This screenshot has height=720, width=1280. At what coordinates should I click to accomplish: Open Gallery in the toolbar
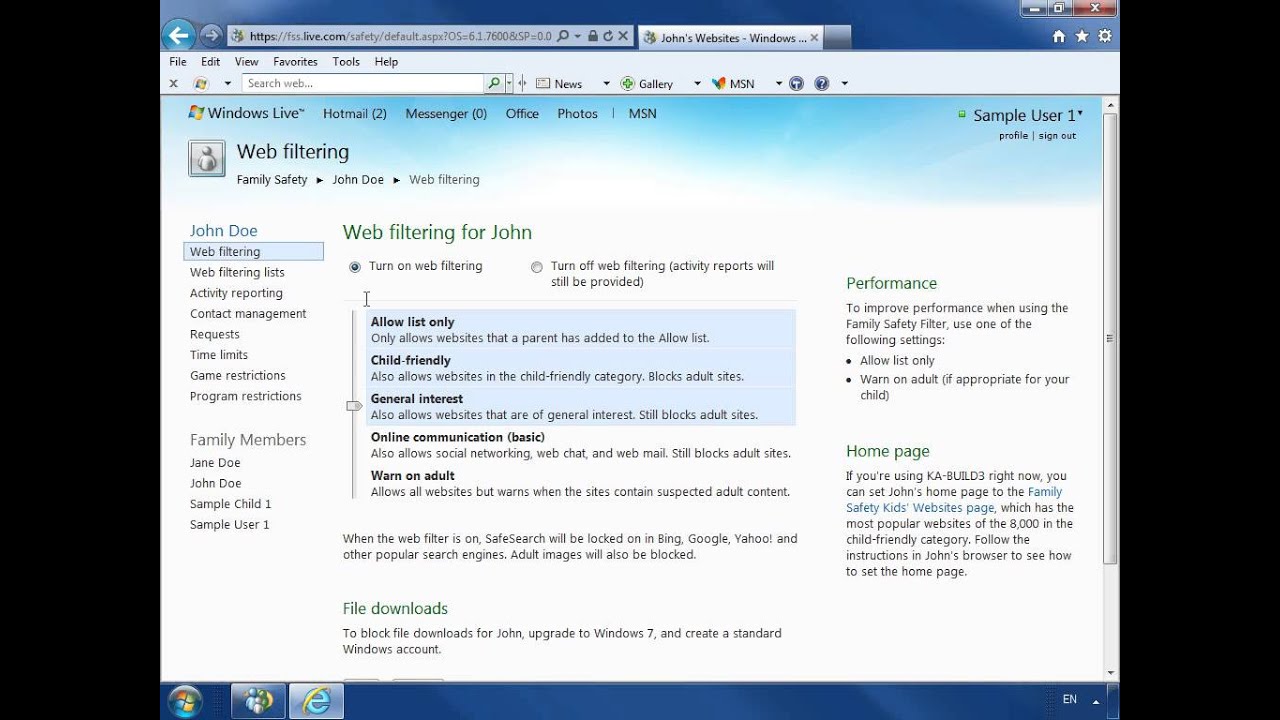coord(647,84)
